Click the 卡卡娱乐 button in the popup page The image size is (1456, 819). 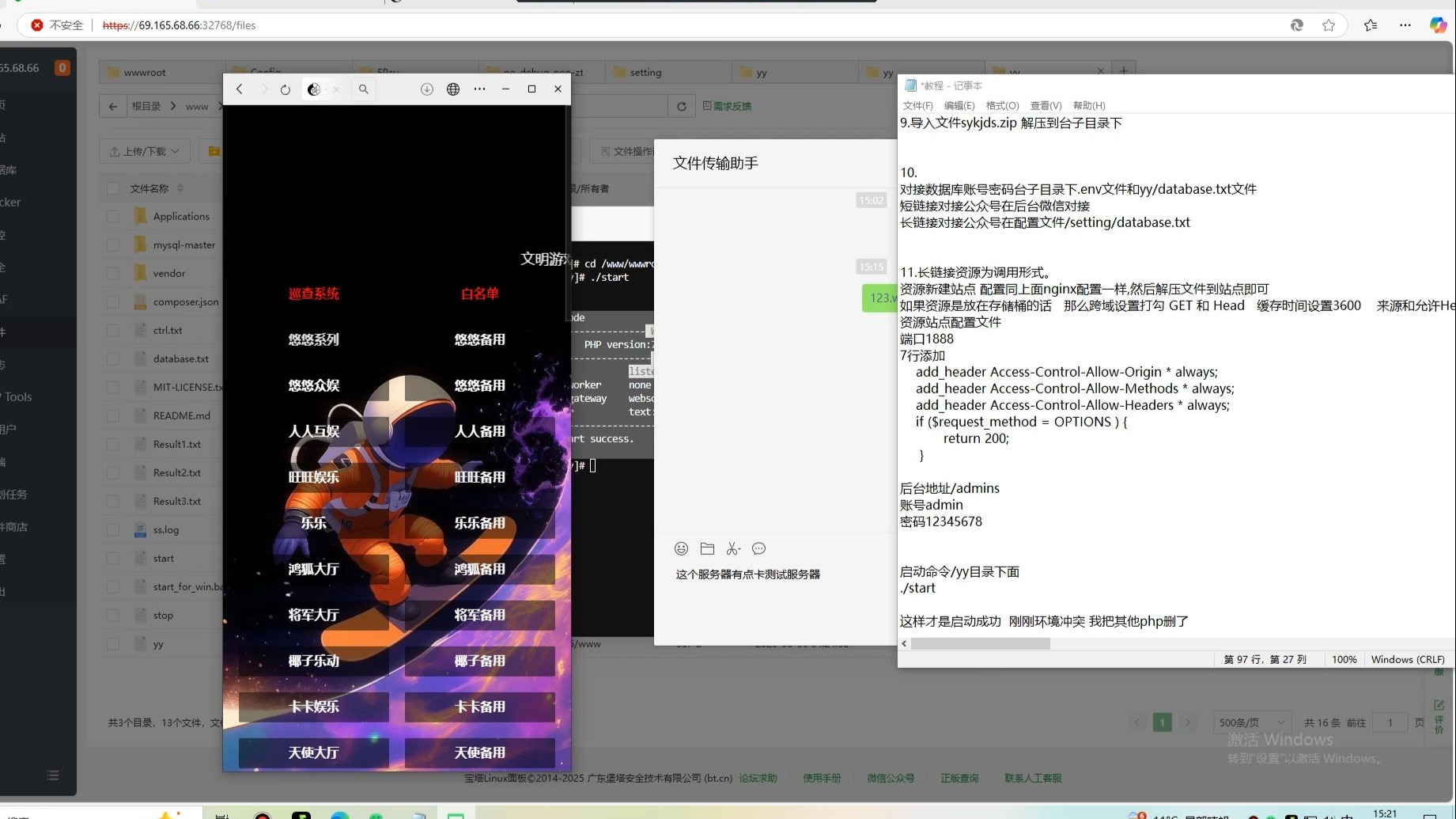pos(314,707)
